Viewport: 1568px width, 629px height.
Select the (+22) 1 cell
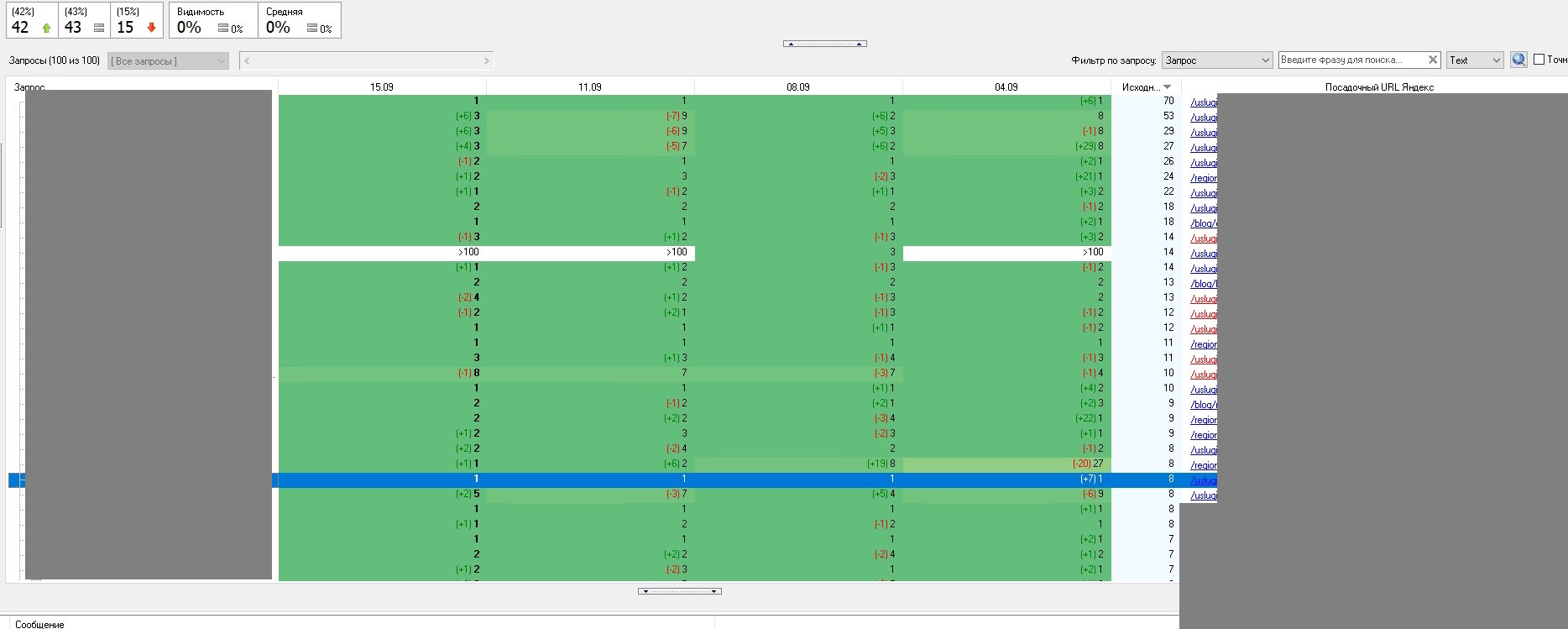click(x=1006, y=418)
